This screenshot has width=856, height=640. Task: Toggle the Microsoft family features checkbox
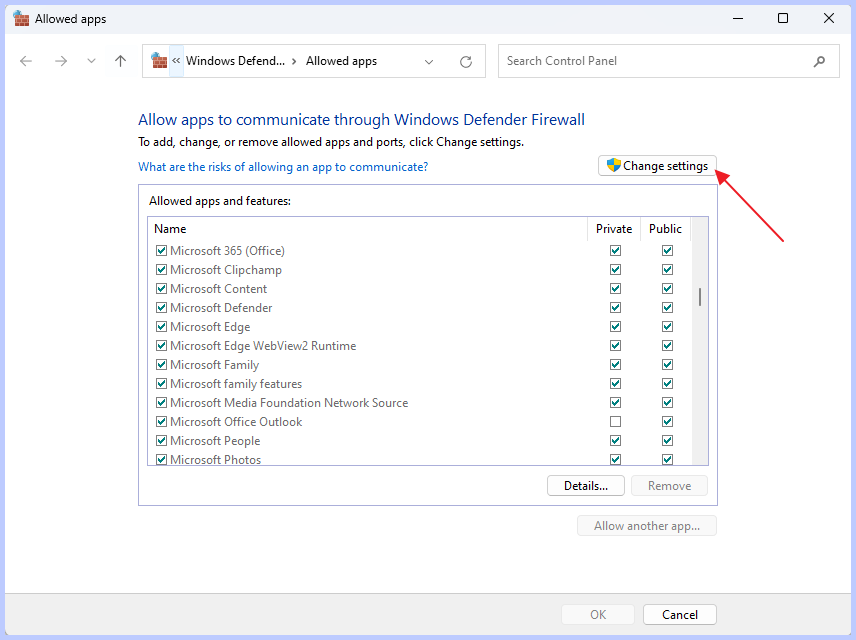(161, 383)
